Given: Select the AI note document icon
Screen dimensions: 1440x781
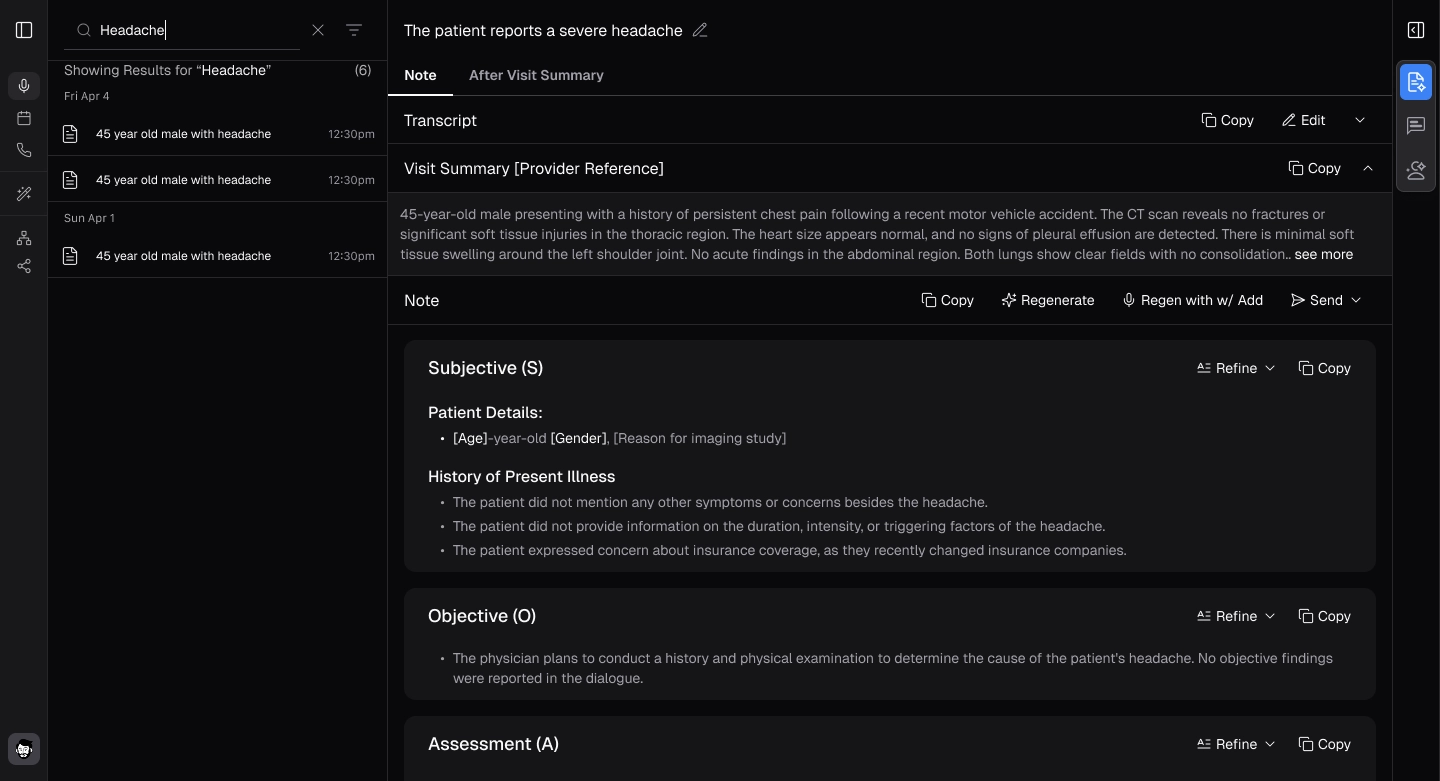Looking at the screenshot, I should 1416,82.
